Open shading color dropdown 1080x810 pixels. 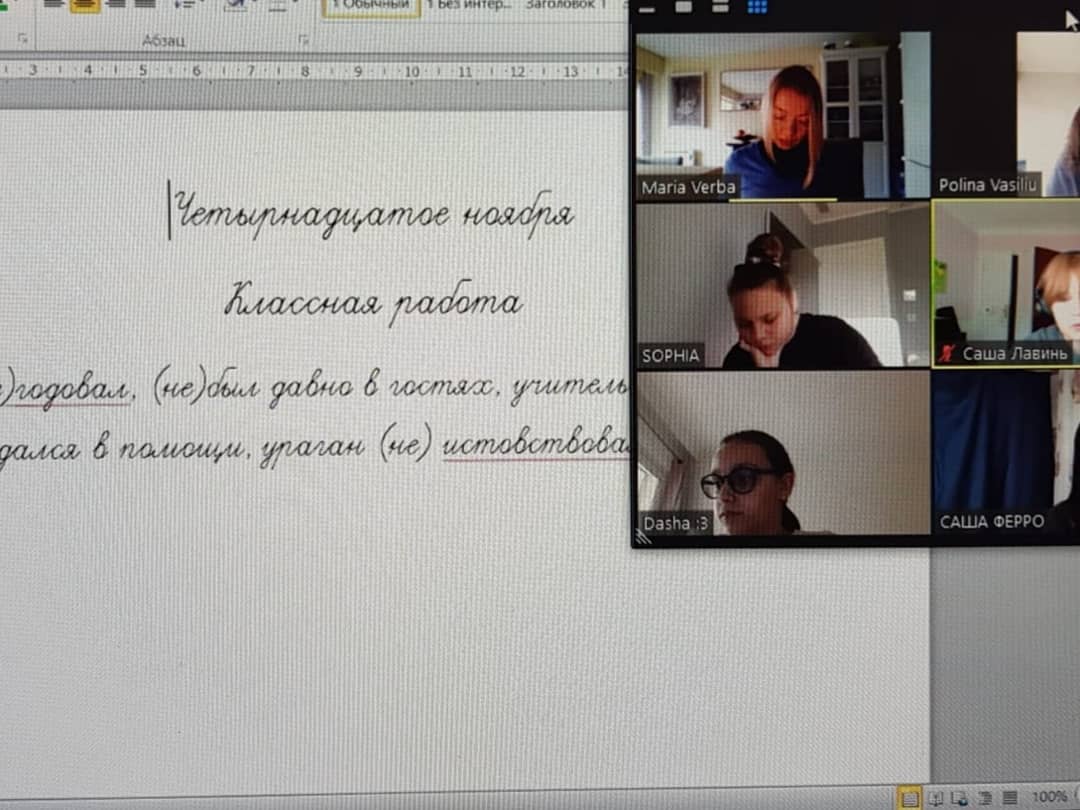click(x=238, y=4)
